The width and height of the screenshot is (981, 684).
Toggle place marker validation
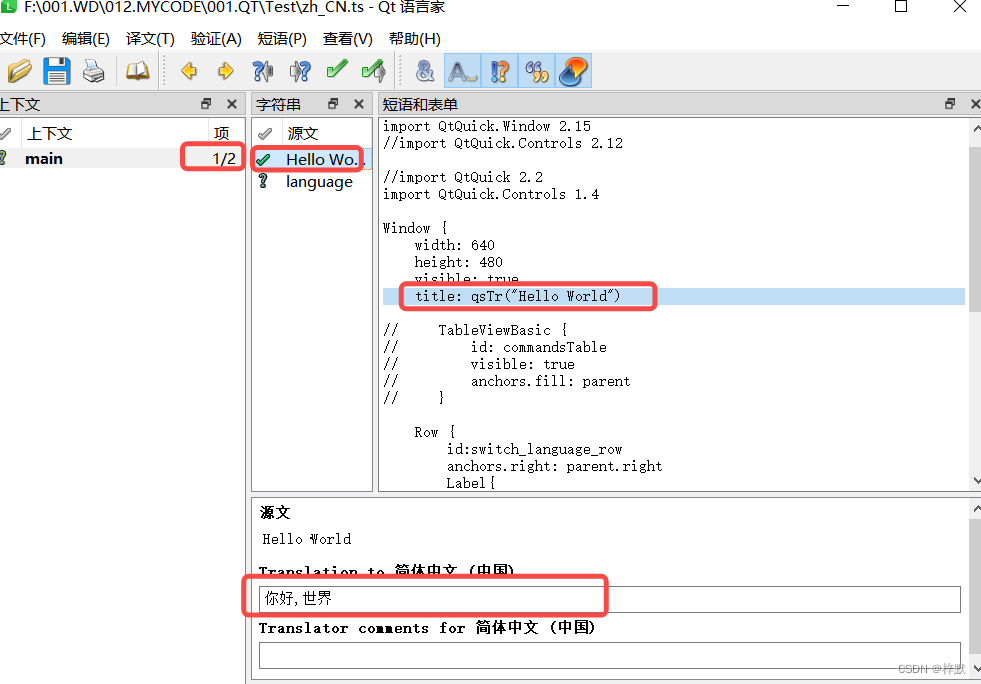573,71
